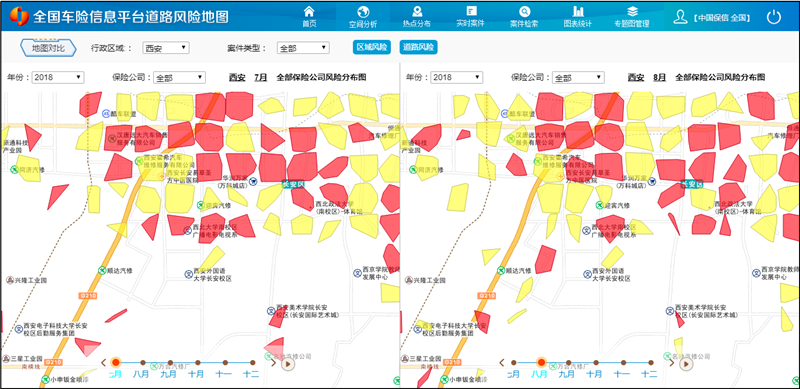Click the 道路风险 button
Screen dimensions: 800x389
coord(418,47)
